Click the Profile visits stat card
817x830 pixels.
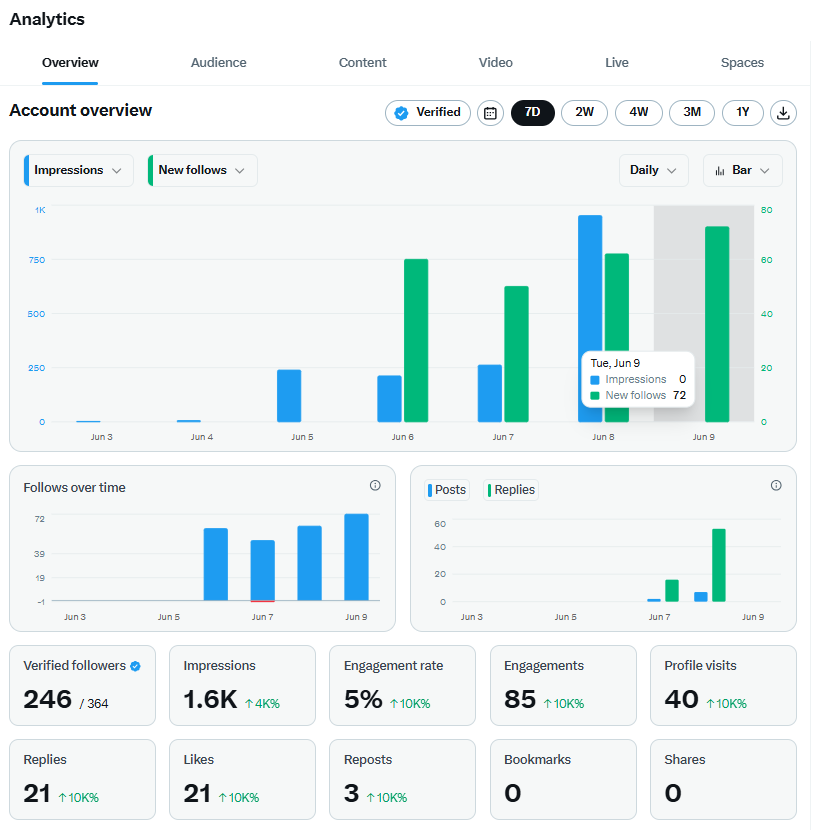(x=723, y=685)
